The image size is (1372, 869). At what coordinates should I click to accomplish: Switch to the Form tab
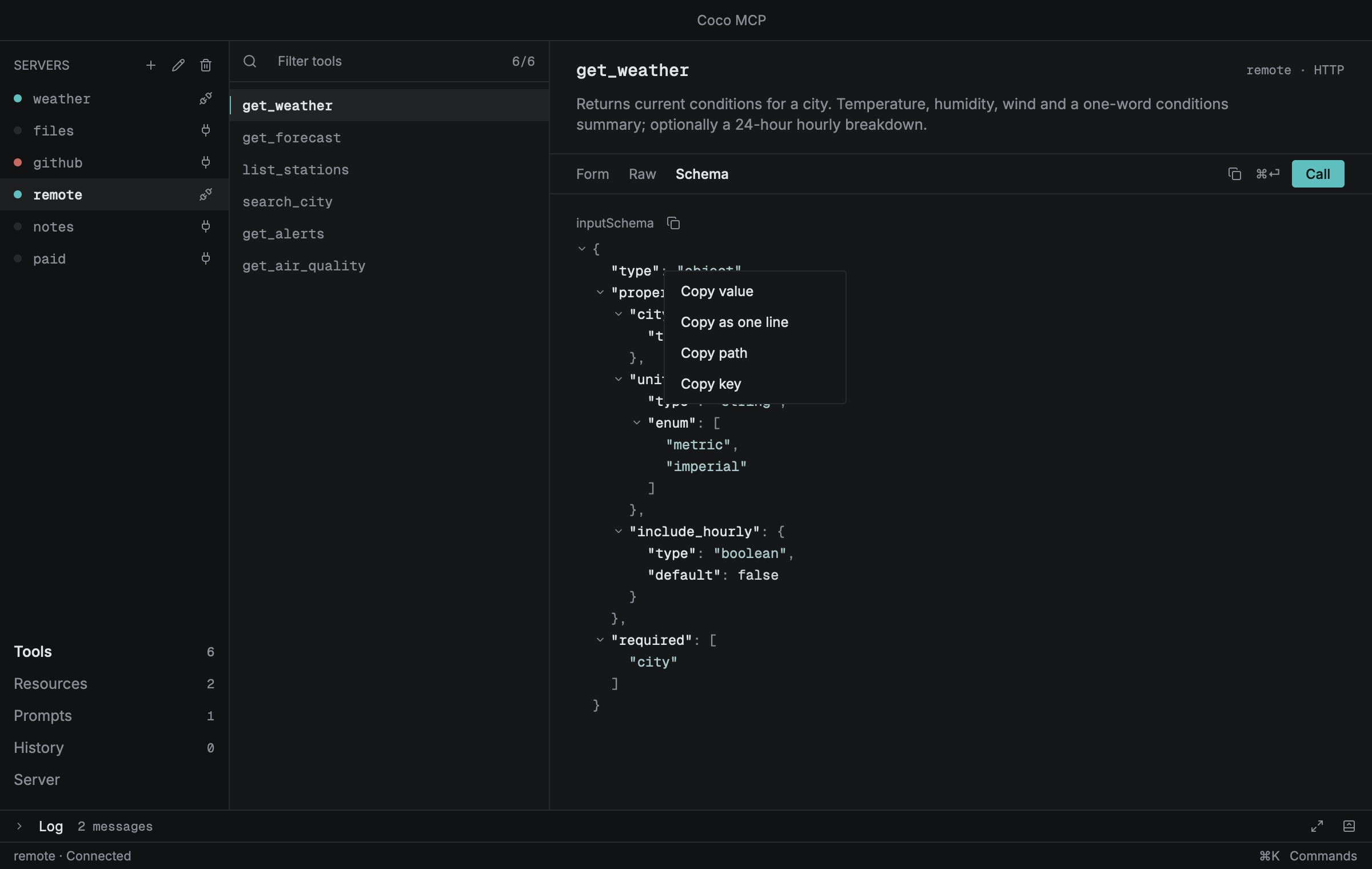point(592,174)
